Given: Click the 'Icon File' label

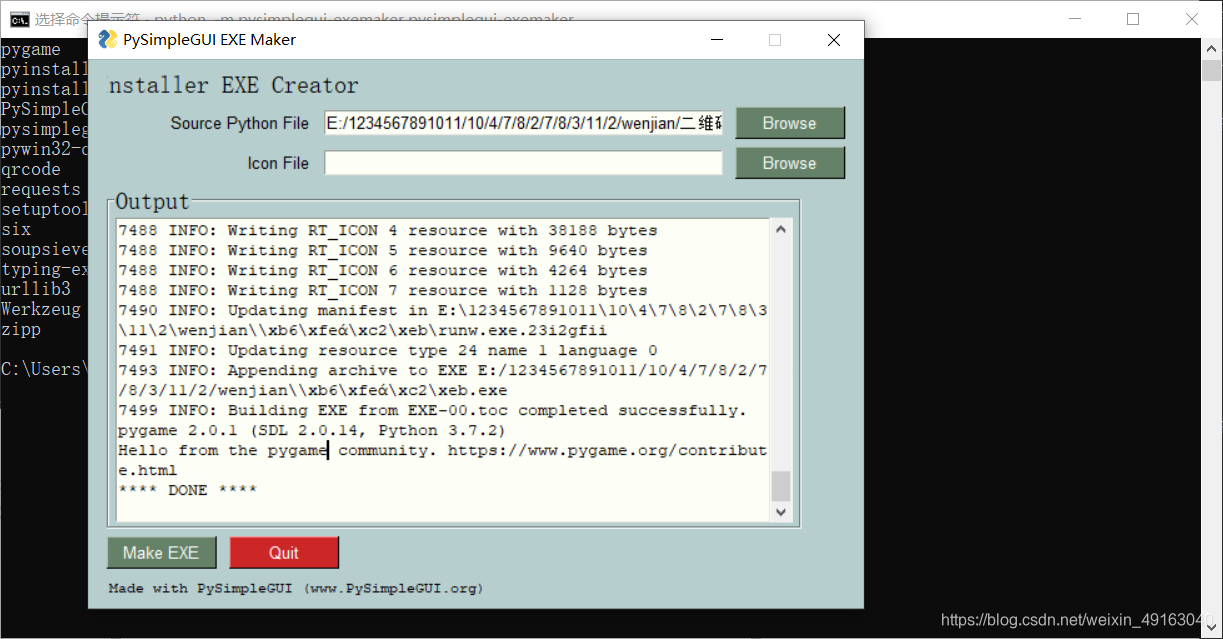Looking at the screenshot, I should coord(278,163).
